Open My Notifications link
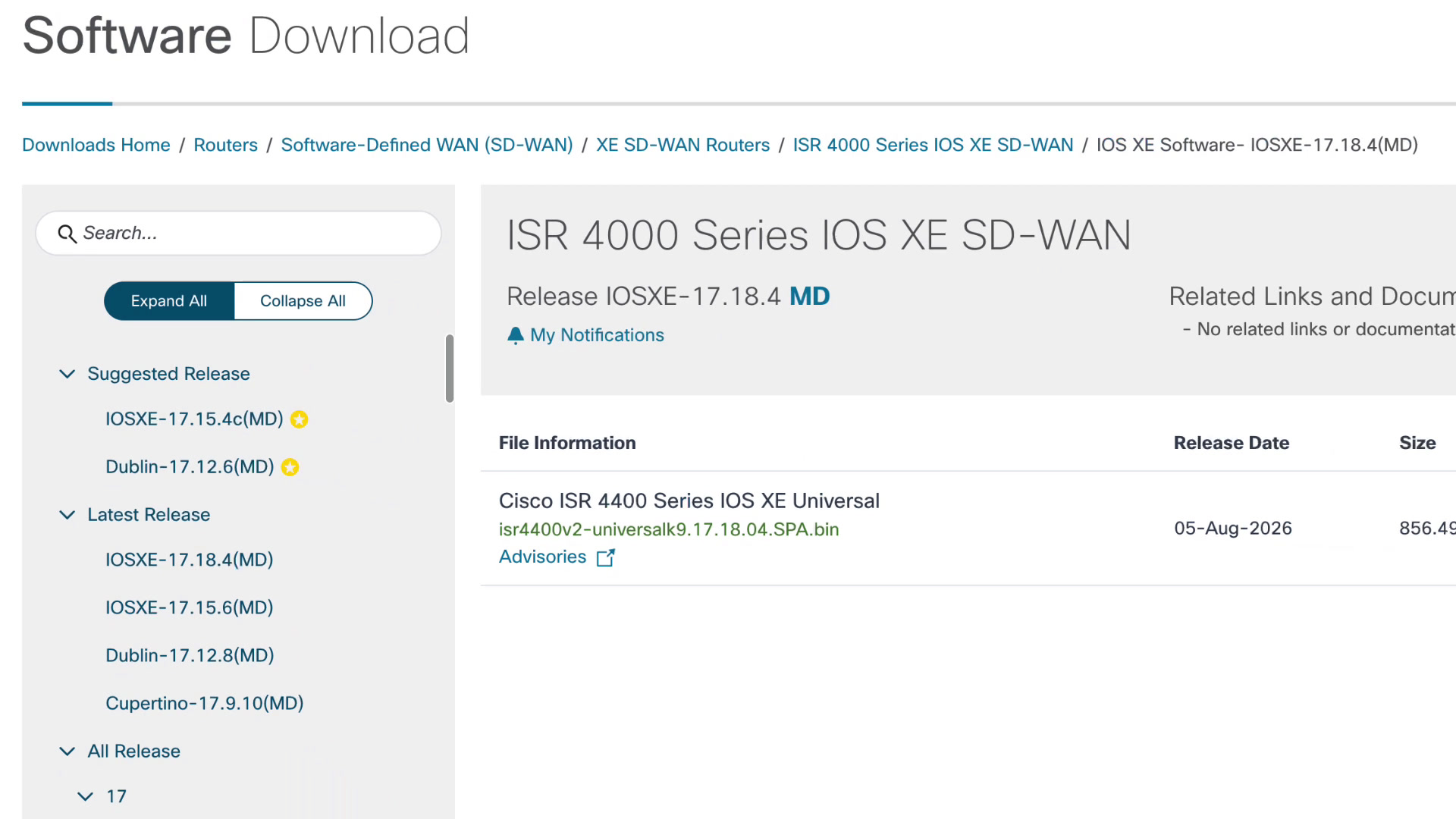This screenshot has width=1456, height=819. 597,335
